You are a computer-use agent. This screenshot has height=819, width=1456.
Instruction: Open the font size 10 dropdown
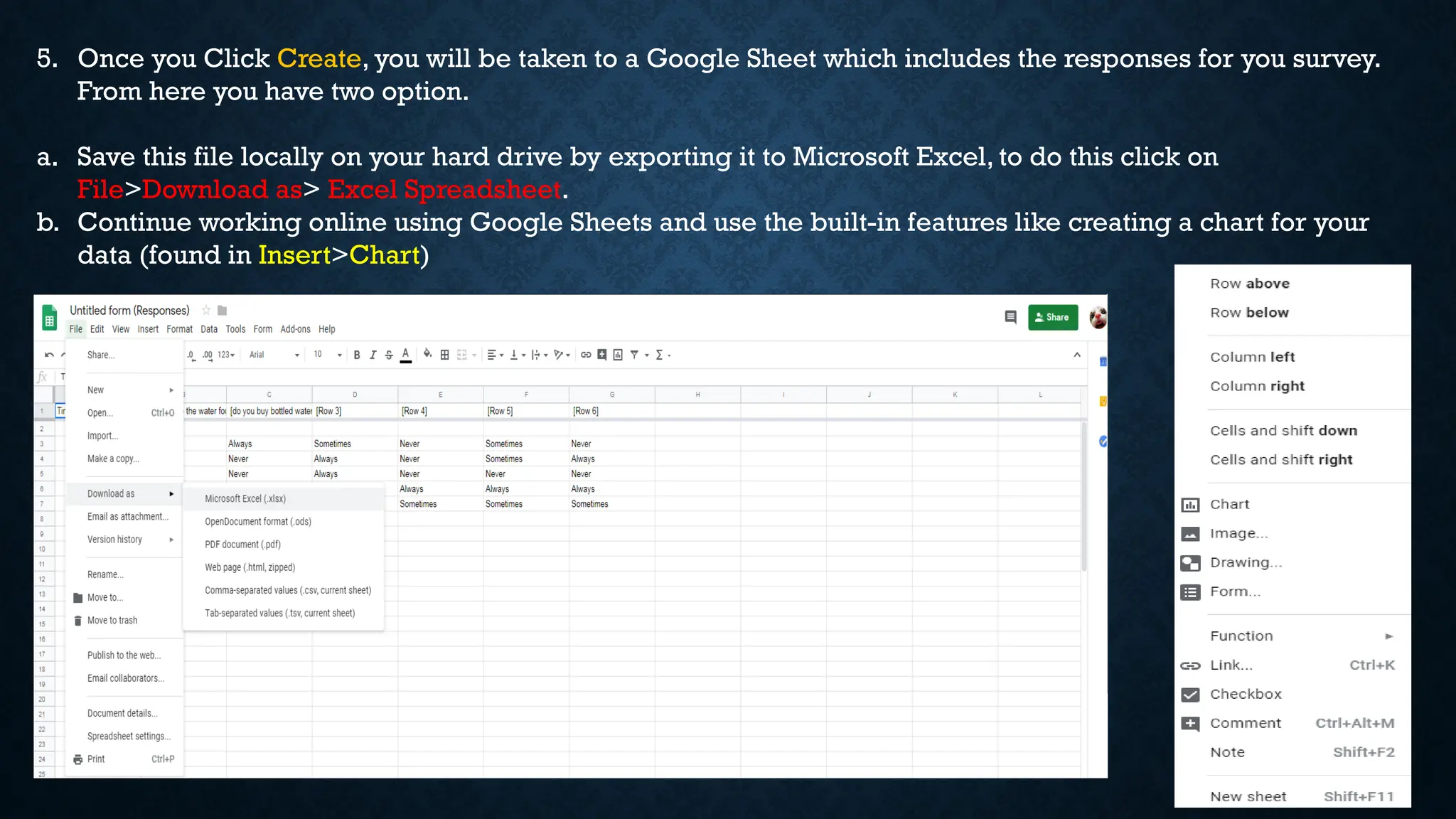pyautogui.click(x=328, y=355)
